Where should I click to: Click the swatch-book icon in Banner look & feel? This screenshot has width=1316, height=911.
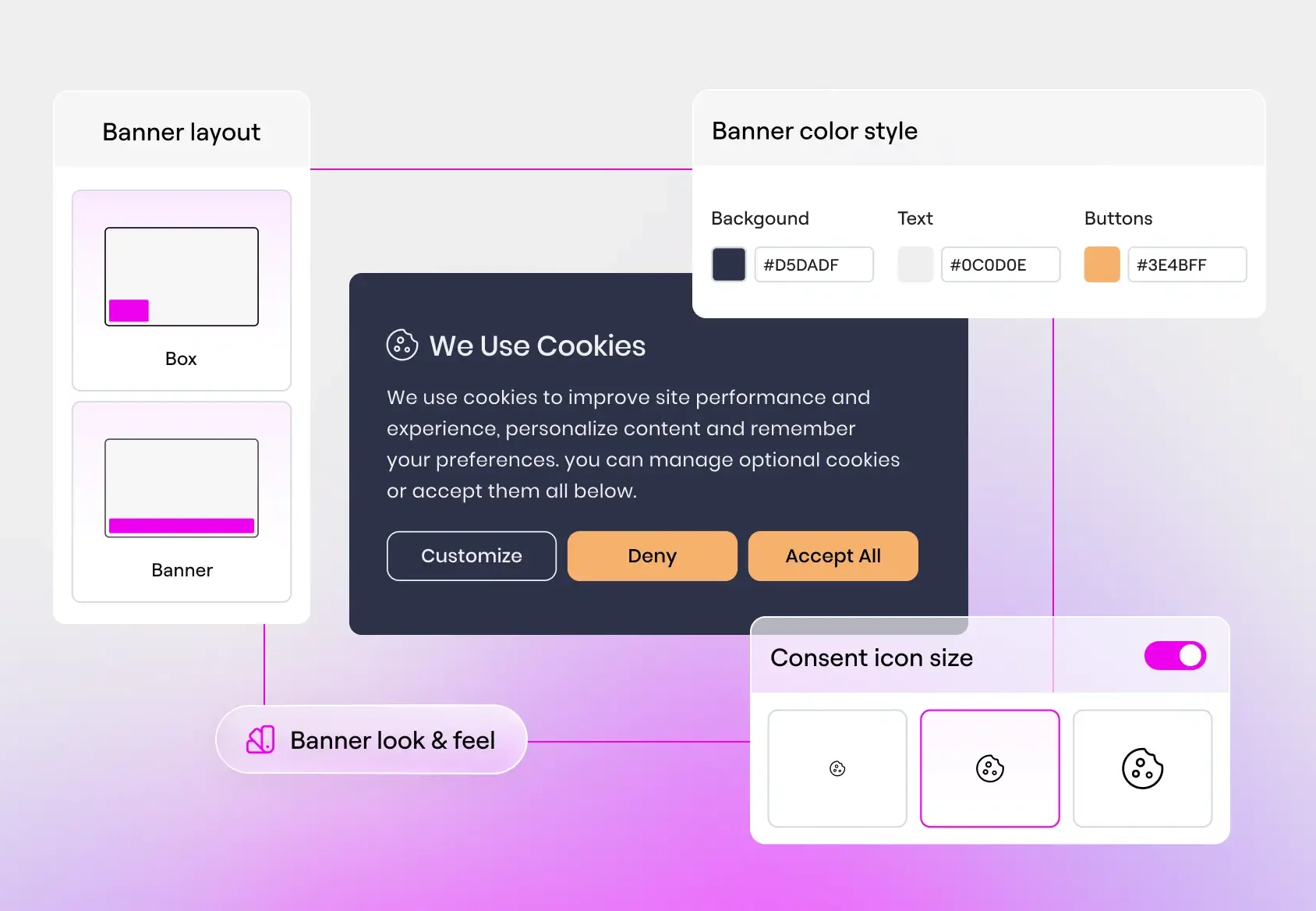click(x=260, y=739)
